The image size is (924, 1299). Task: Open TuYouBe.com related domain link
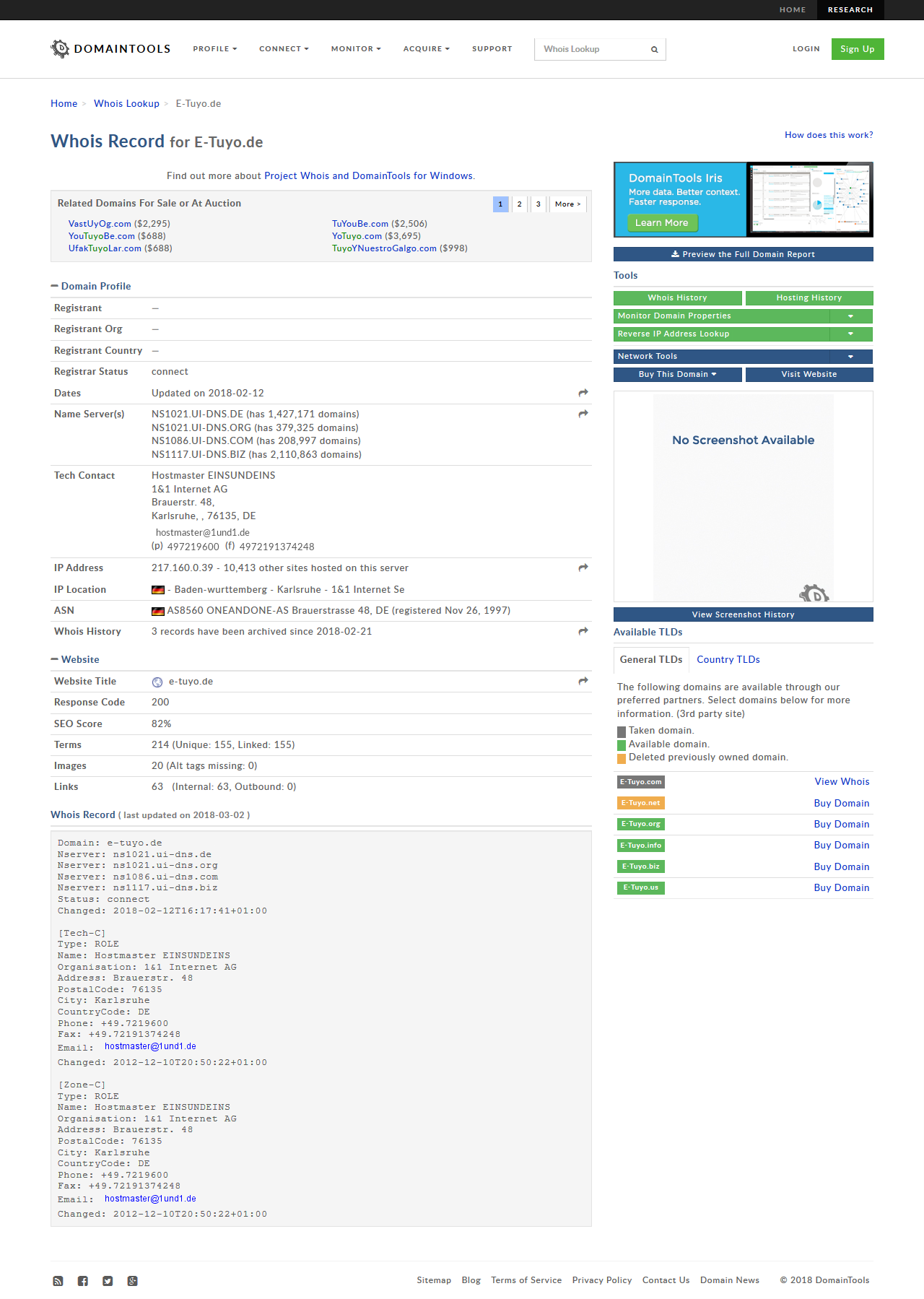coord(360,224)
